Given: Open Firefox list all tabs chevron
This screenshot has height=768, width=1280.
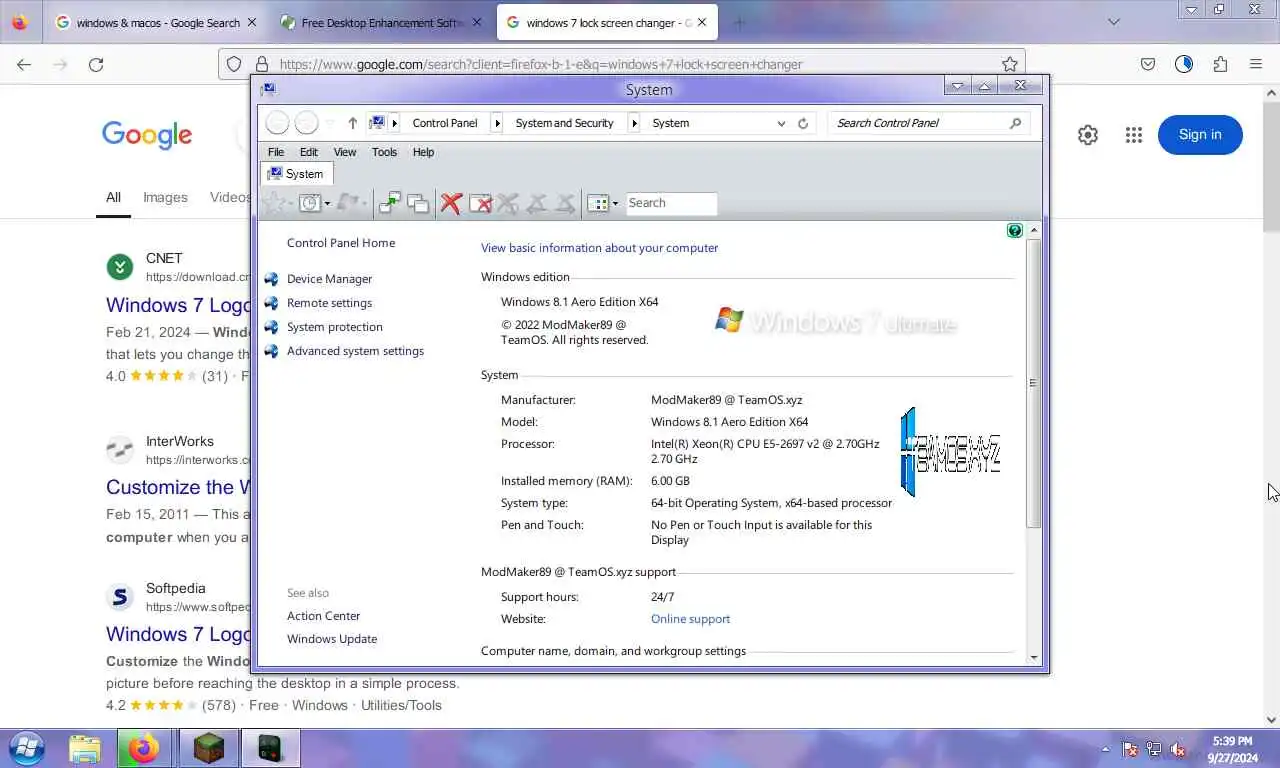Looking at the screenshot, I should (1114, 22).
